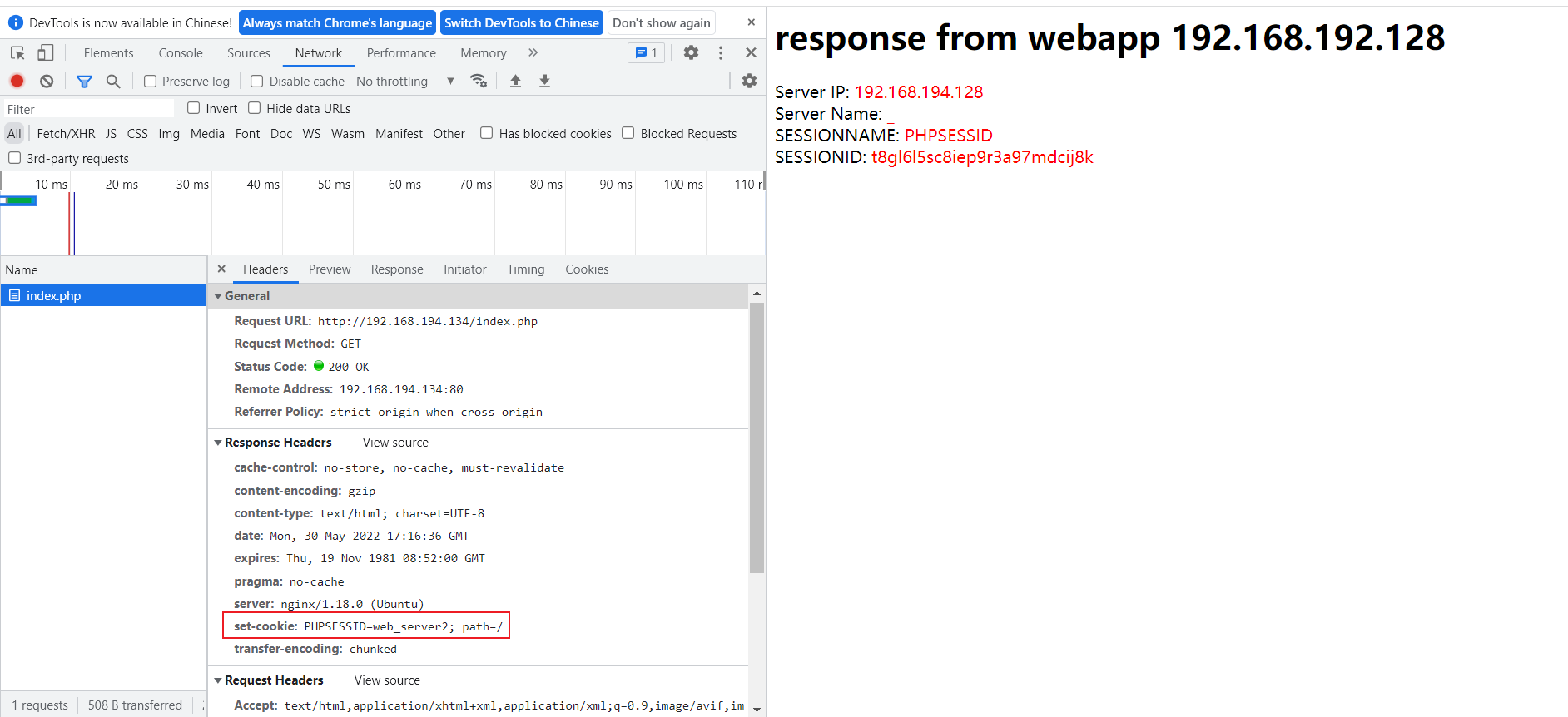Close the request details pane

[x=221, y=269]
